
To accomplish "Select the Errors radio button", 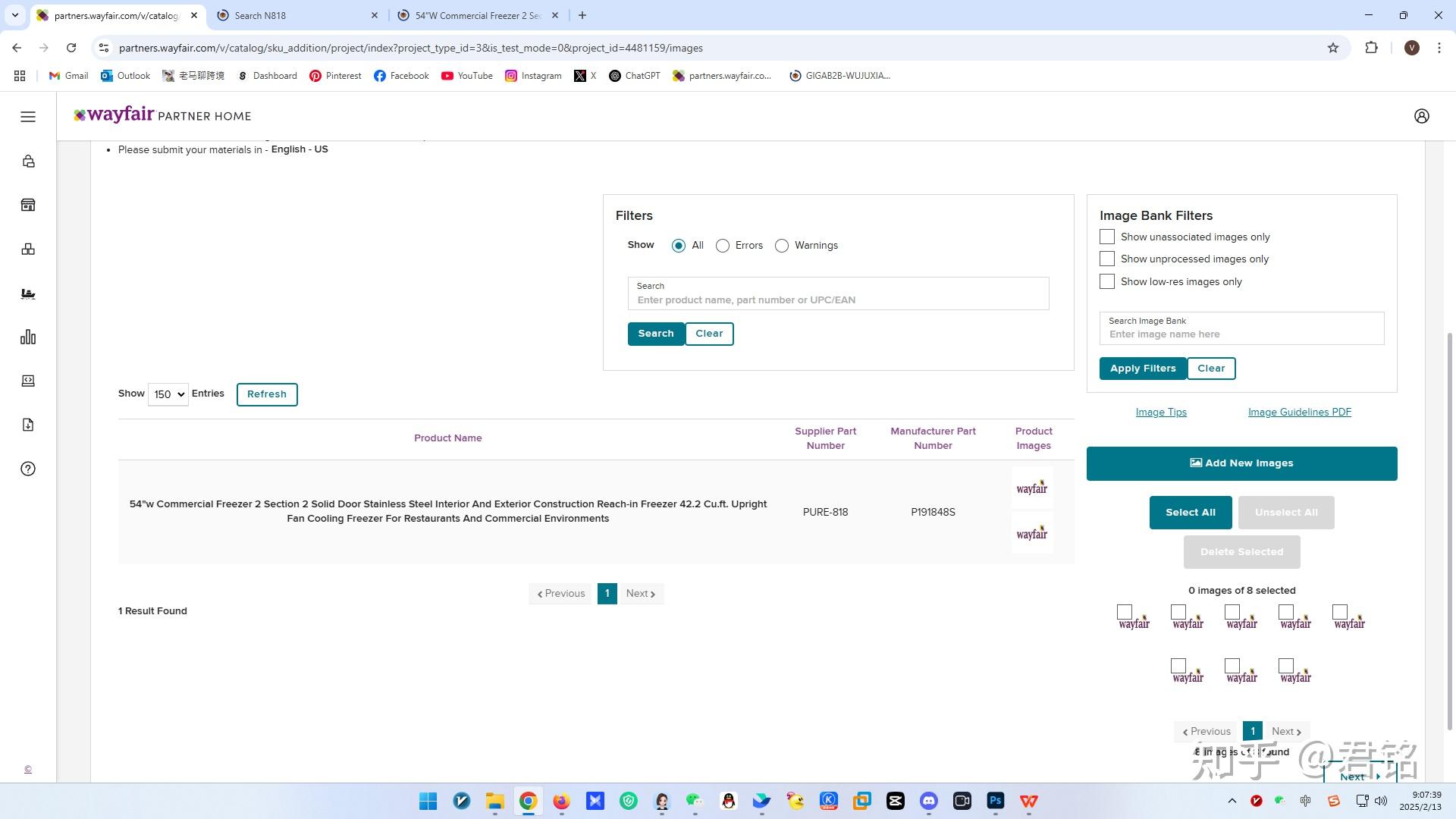I will pos(723,246).
